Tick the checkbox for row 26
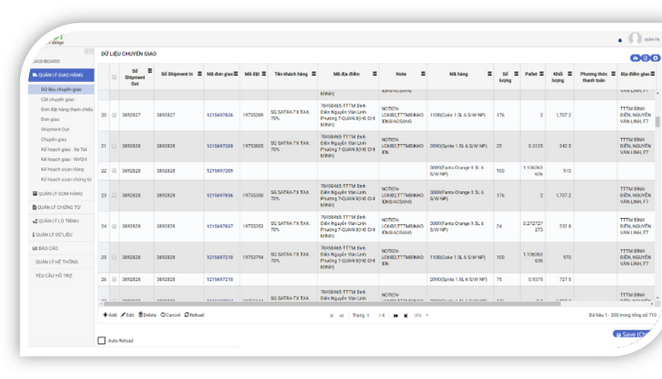 point(114,279)
